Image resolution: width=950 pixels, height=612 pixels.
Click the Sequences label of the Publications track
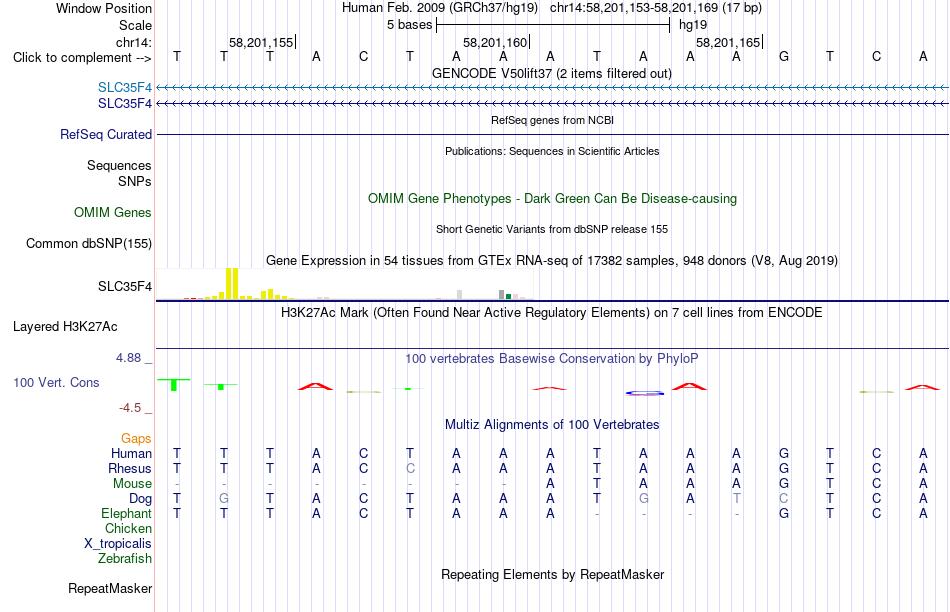119,165
